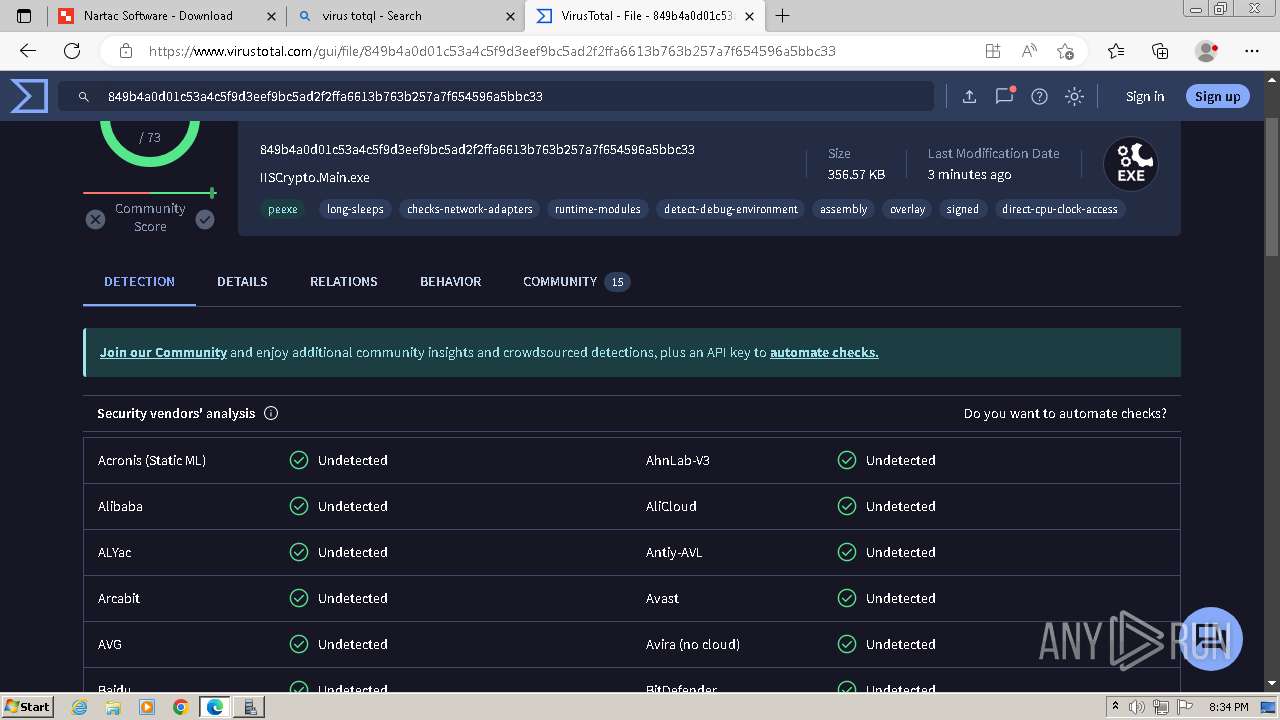
Task: Add page to favorites star icon
Action: coord(1065,51)
